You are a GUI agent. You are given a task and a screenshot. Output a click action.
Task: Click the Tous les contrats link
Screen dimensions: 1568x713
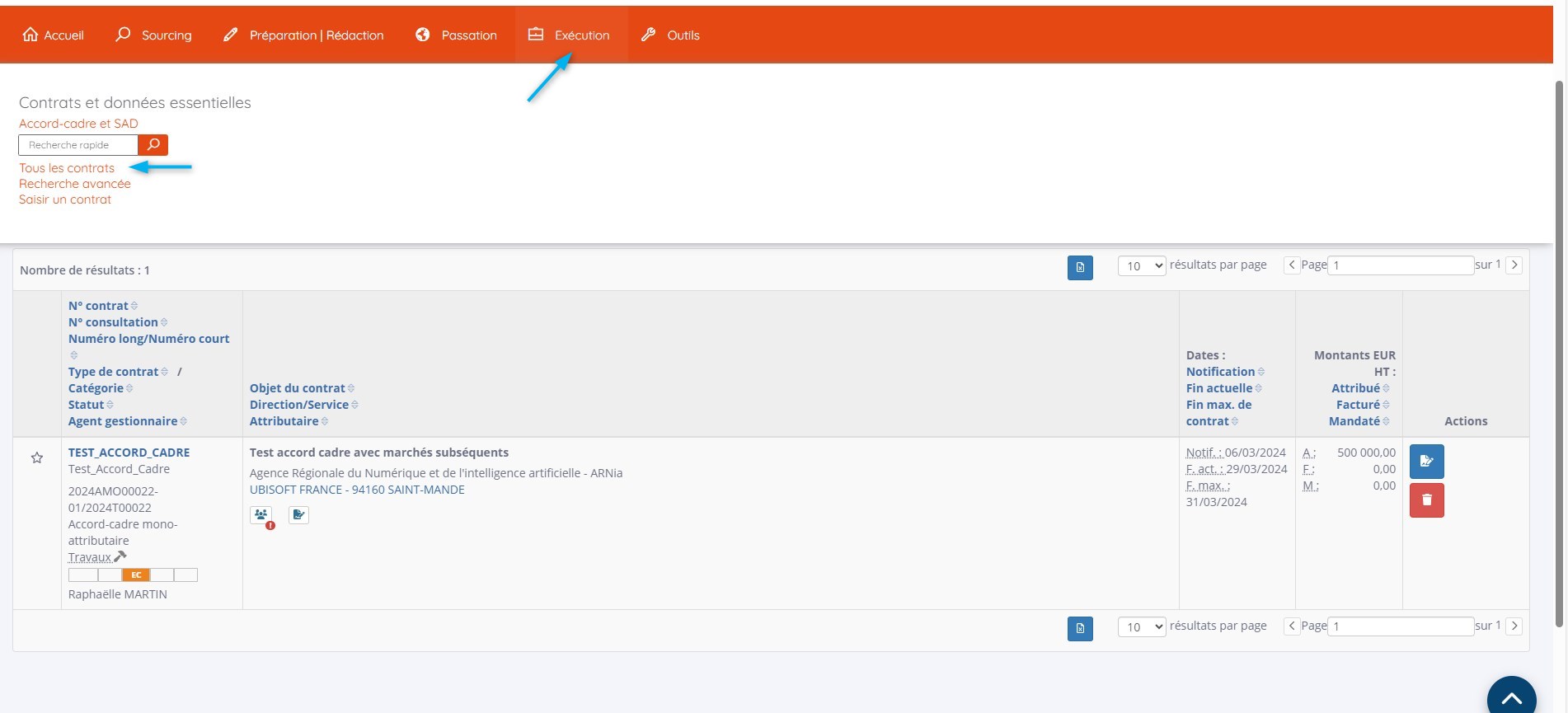[67, 168]
